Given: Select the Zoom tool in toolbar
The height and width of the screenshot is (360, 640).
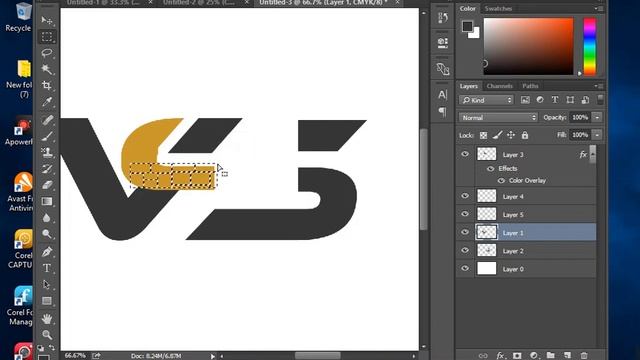Looking at the screenshot, I should 47,335.
